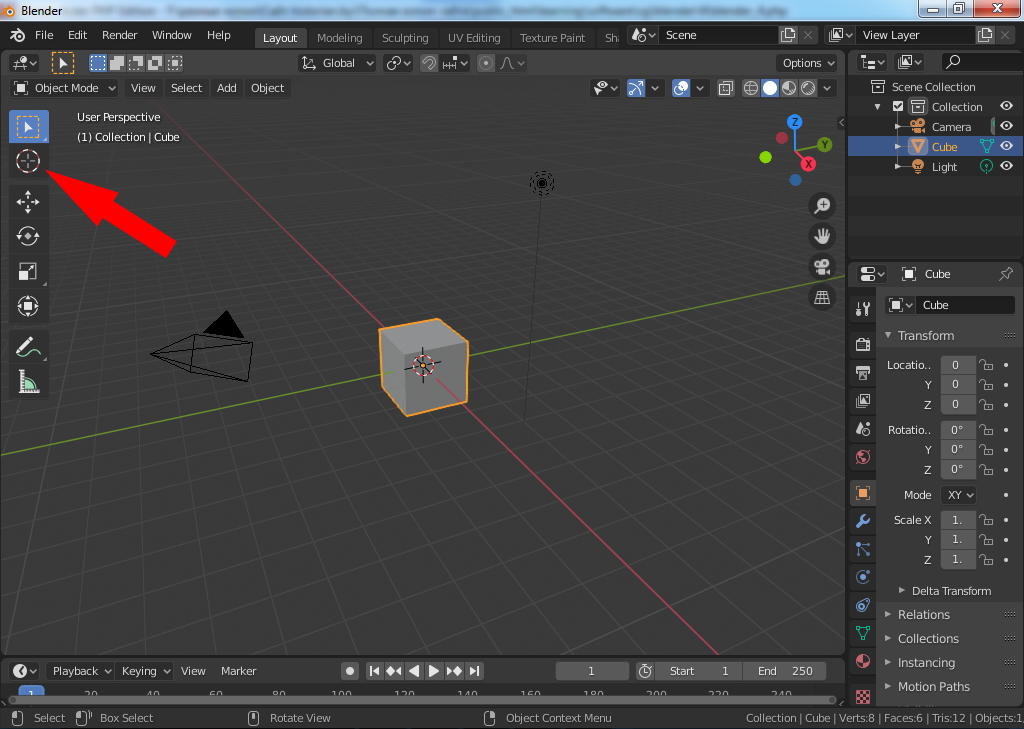Open Global transform orientation dropdown
The height and width of the screenshot is (729, 1024).
pyautogui.click(x=338, y=63)
